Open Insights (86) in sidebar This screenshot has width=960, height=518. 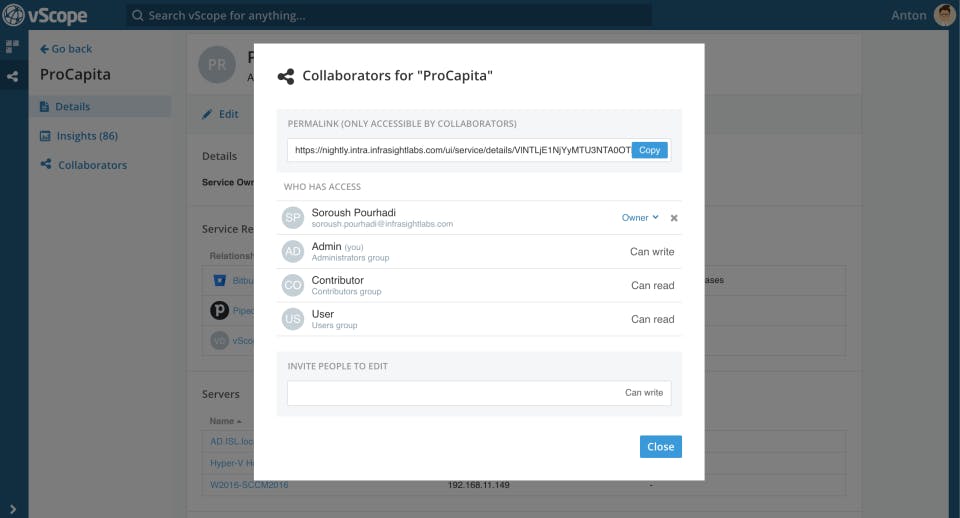click(87, 136)
